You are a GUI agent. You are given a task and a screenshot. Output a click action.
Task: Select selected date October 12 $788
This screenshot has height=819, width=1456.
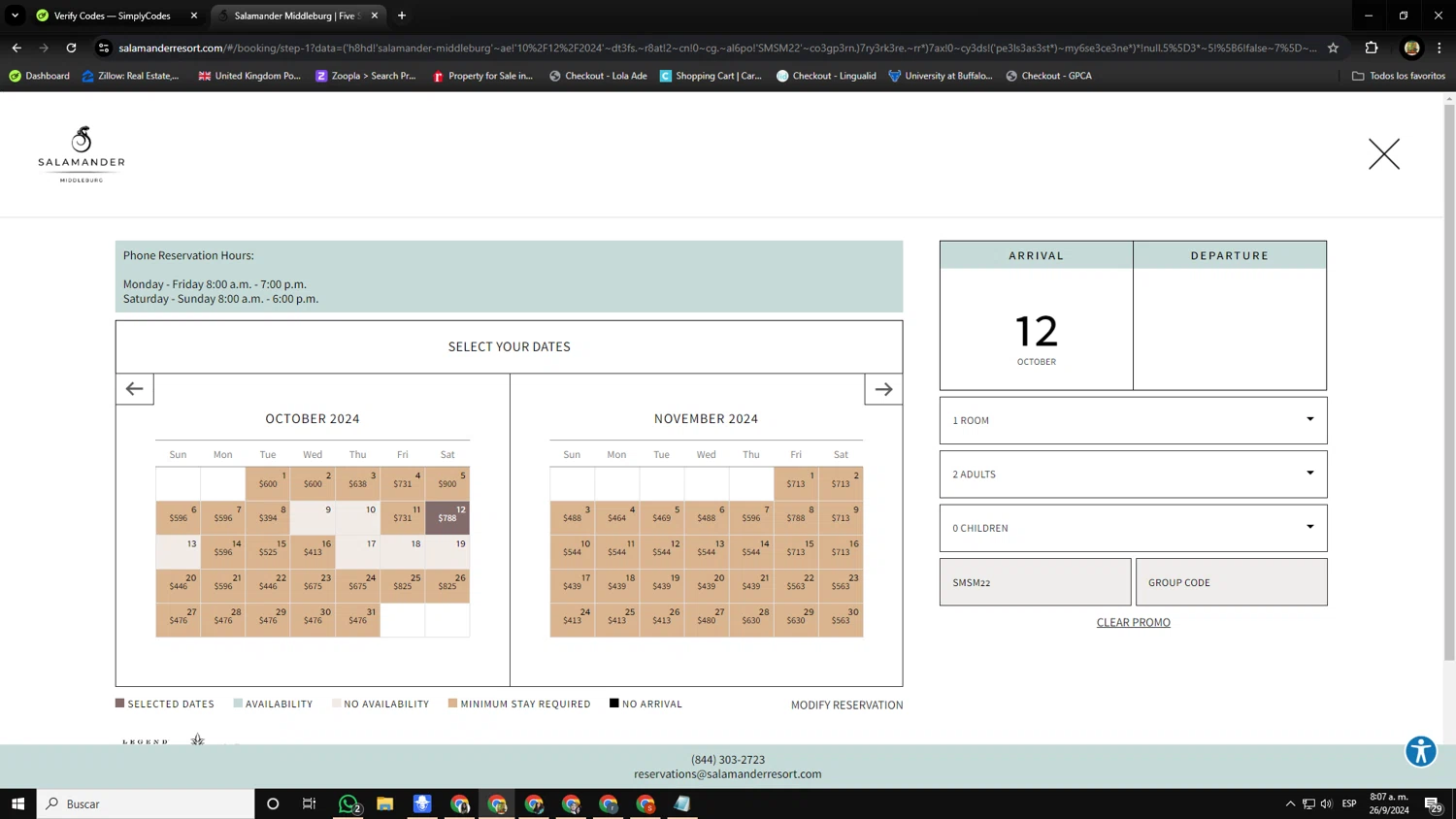[x=447, y=517]
